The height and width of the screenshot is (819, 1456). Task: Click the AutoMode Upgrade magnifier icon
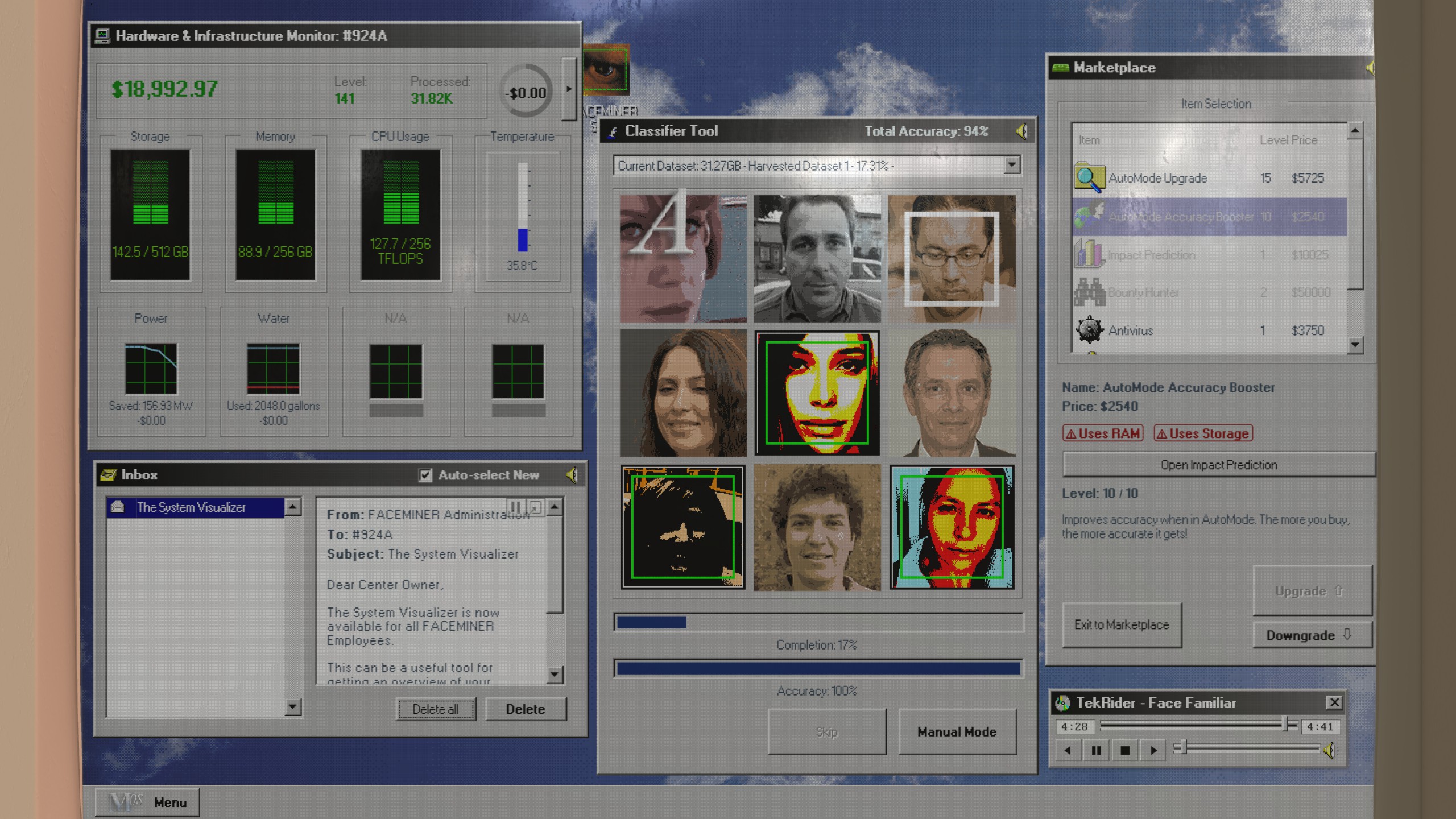[x=1089, y=178]
